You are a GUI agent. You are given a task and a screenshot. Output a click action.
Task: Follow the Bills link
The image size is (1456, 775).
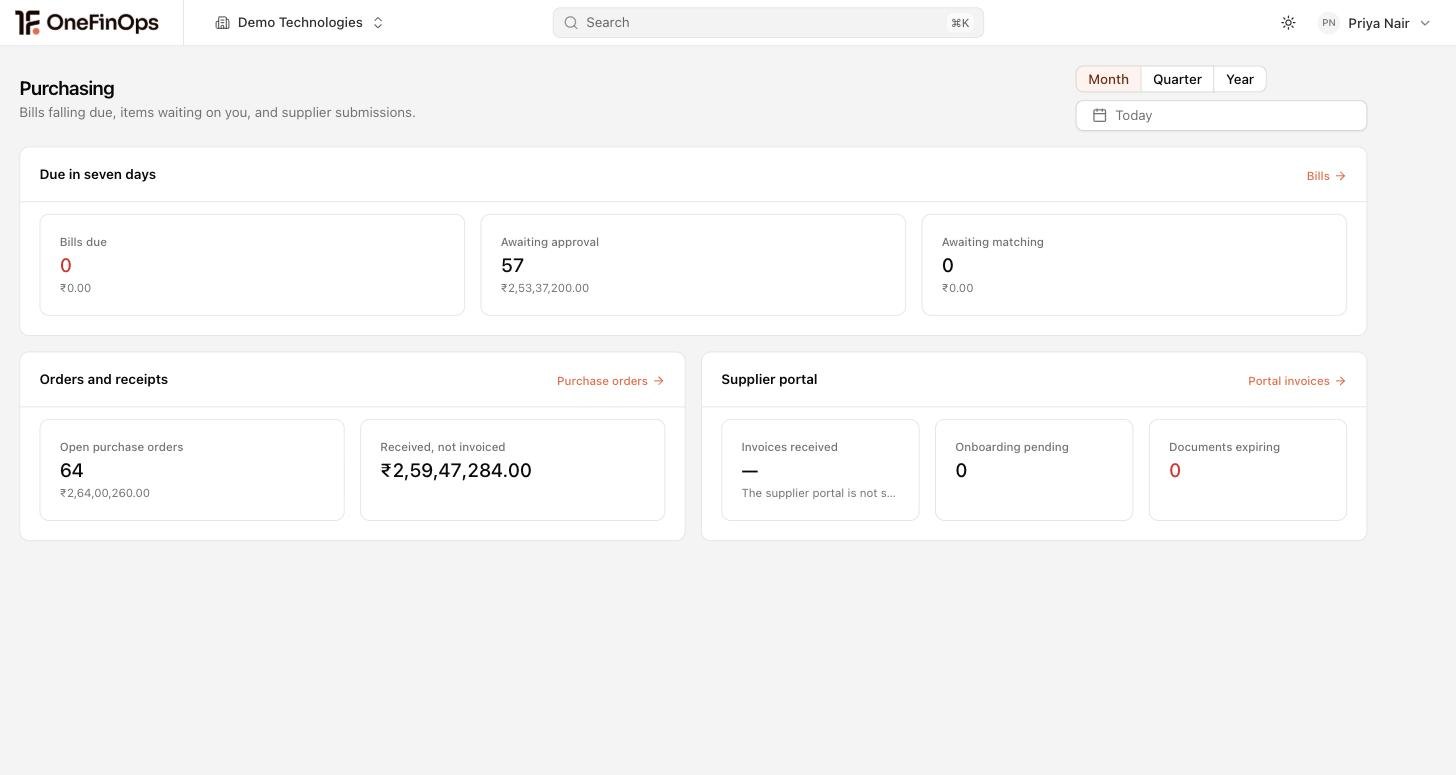(1326, 176)
